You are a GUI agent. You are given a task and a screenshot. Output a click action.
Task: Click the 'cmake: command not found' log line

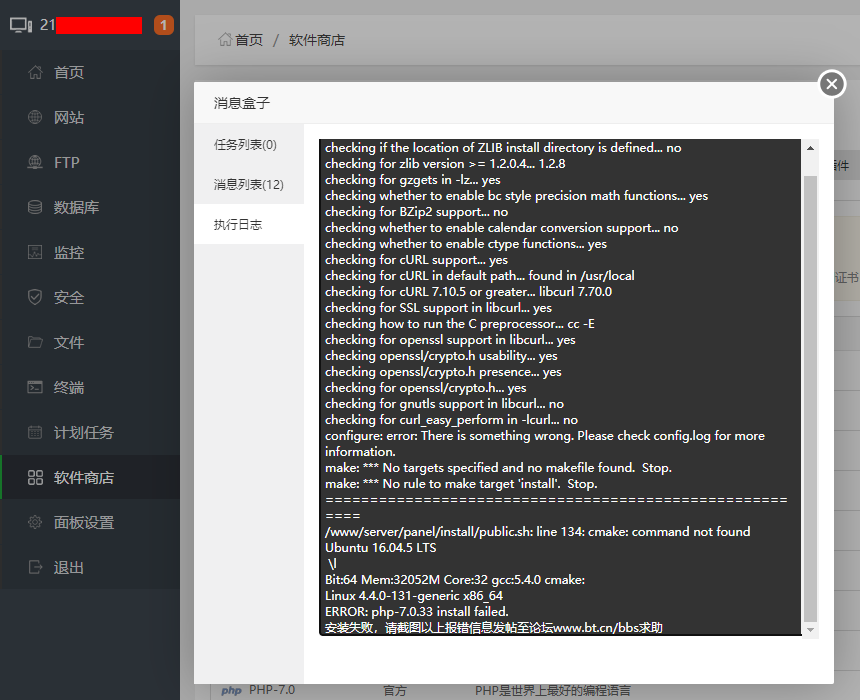click(x=538, y=531)
